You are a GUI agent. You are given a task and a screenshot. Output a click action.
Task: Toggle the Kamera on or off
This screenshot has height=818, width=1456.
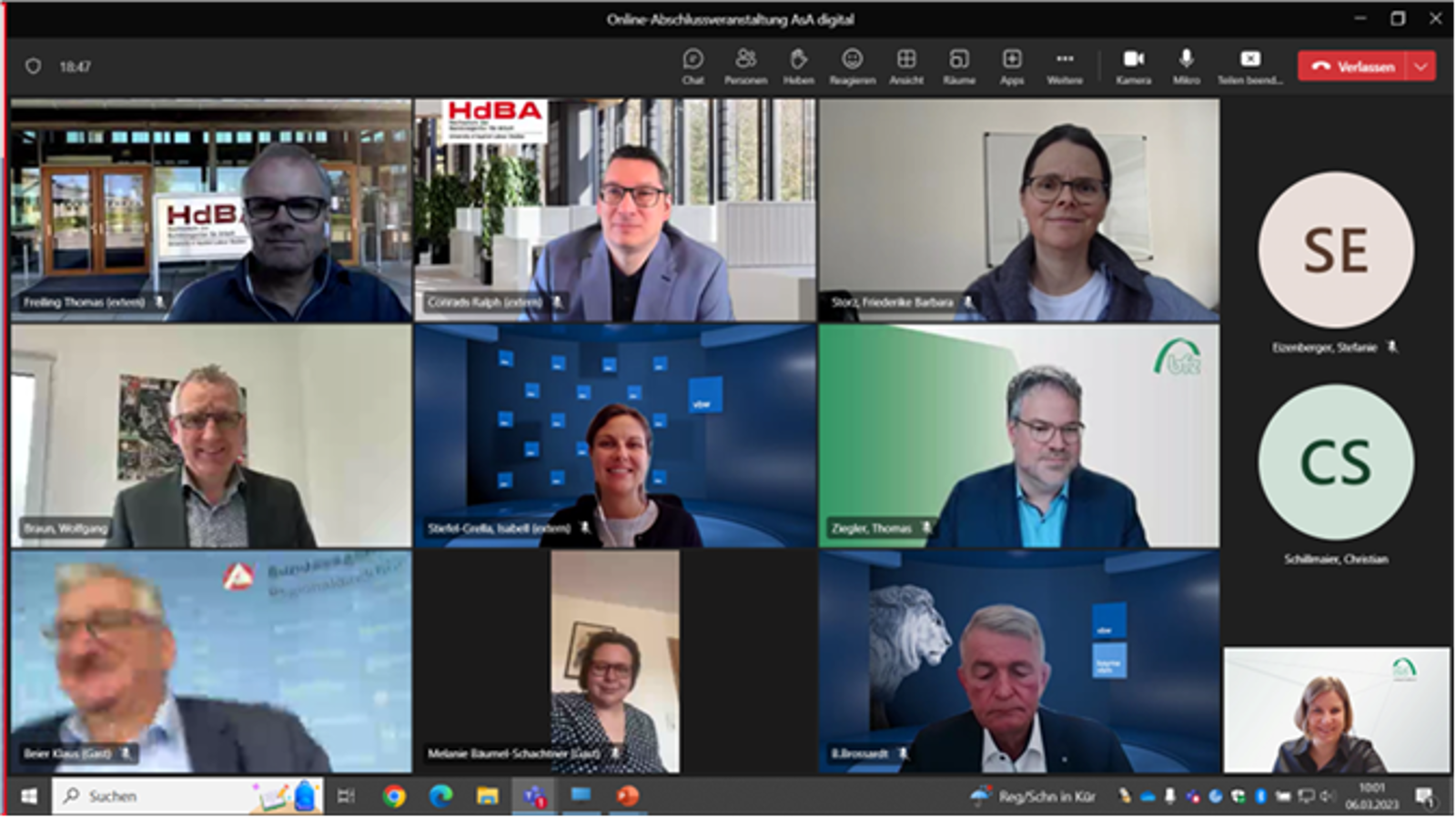click(1134, 66)
